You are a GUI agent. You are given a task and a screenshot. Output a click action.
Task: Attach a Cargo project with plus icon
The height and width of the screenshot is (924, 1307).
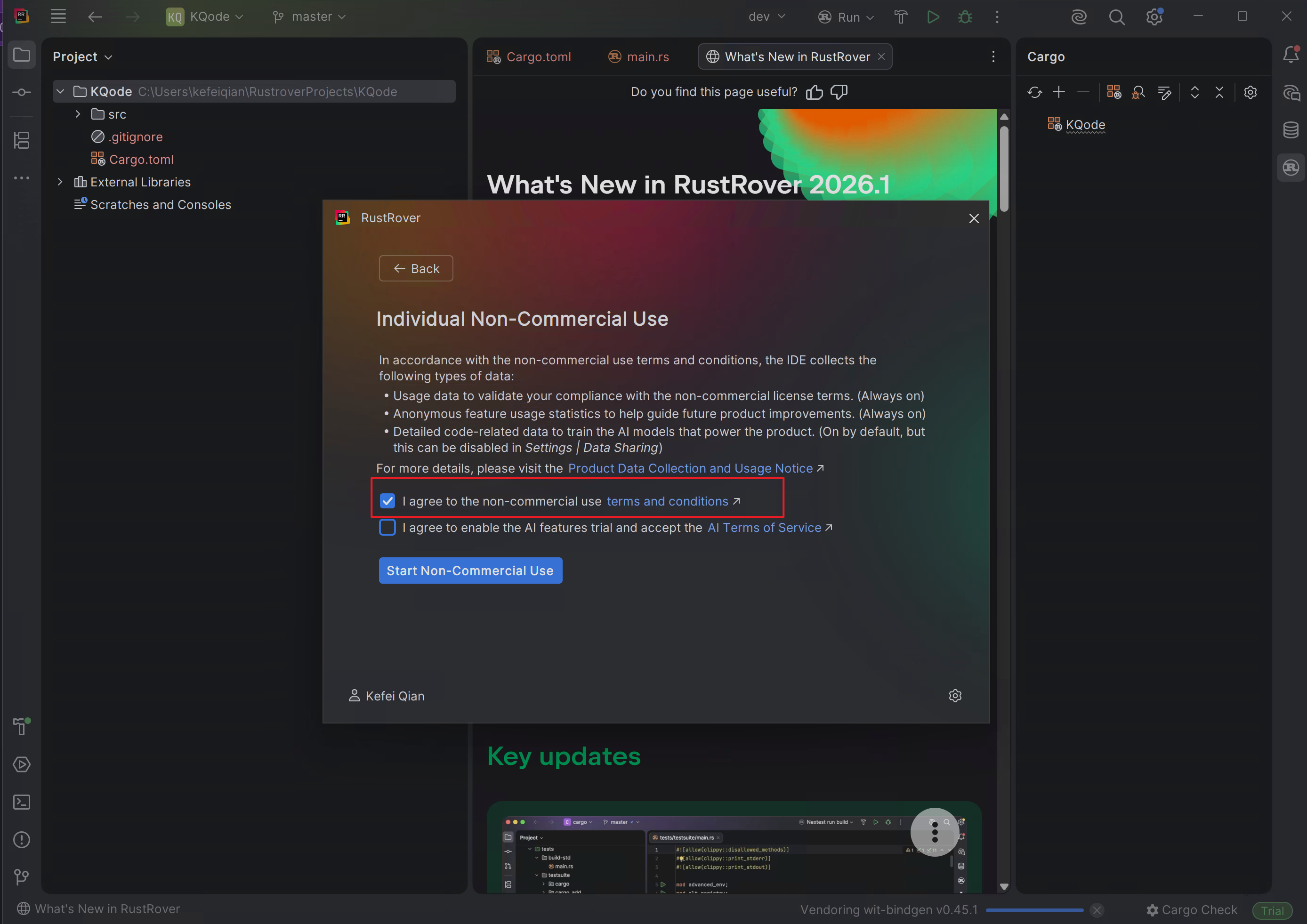point(1059,92)
